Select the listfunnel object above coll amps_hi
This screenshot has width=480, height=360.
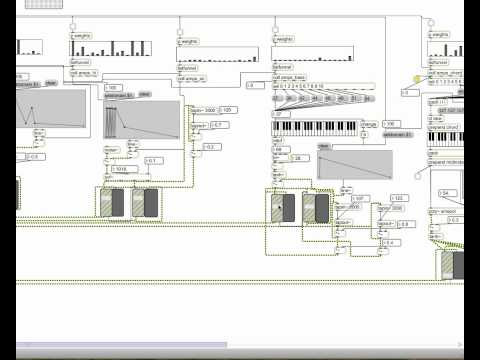pos(80,62)
